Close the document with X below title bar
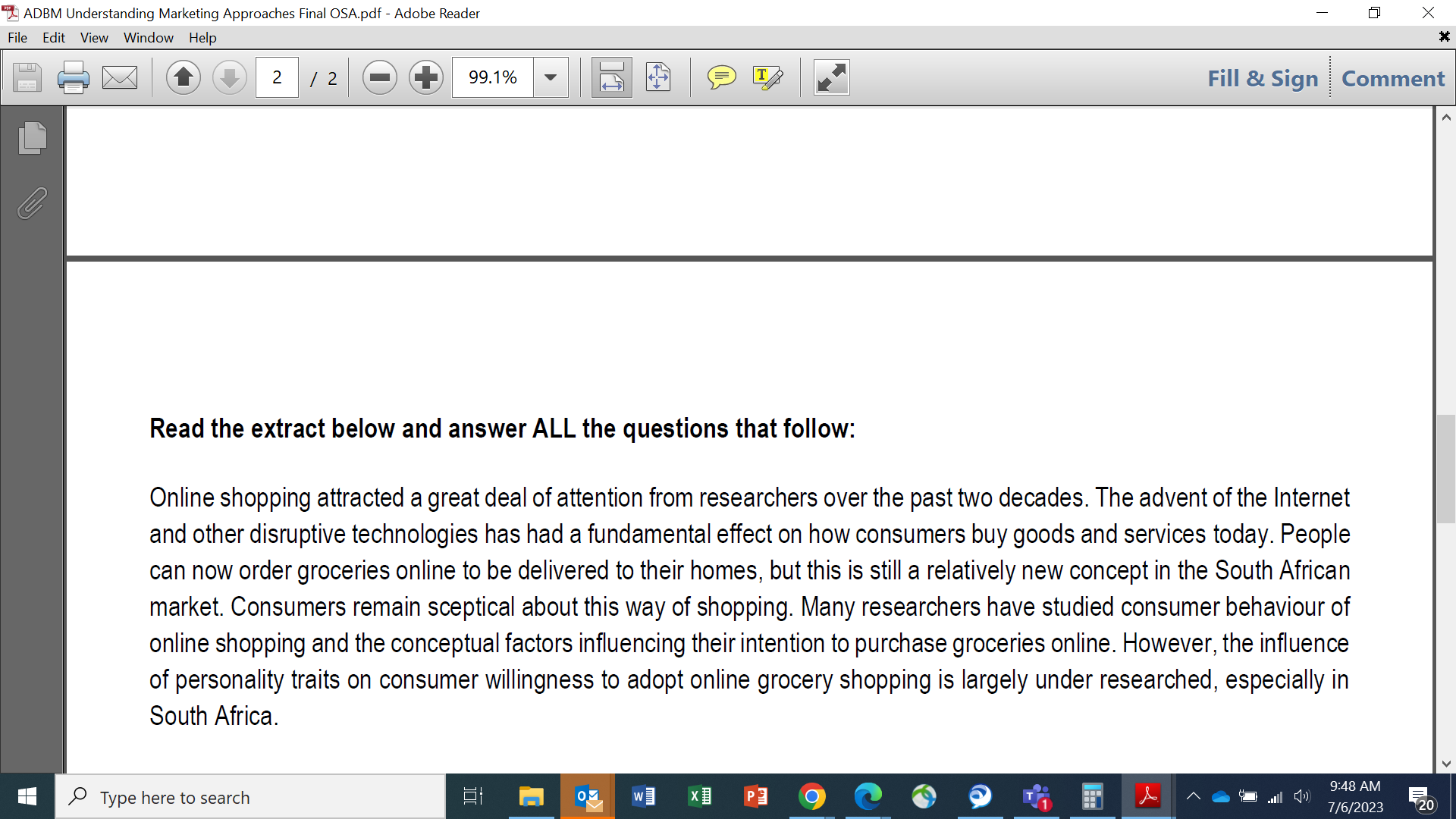This screenshot has height=819, width=1456. tap(1444, 36)
